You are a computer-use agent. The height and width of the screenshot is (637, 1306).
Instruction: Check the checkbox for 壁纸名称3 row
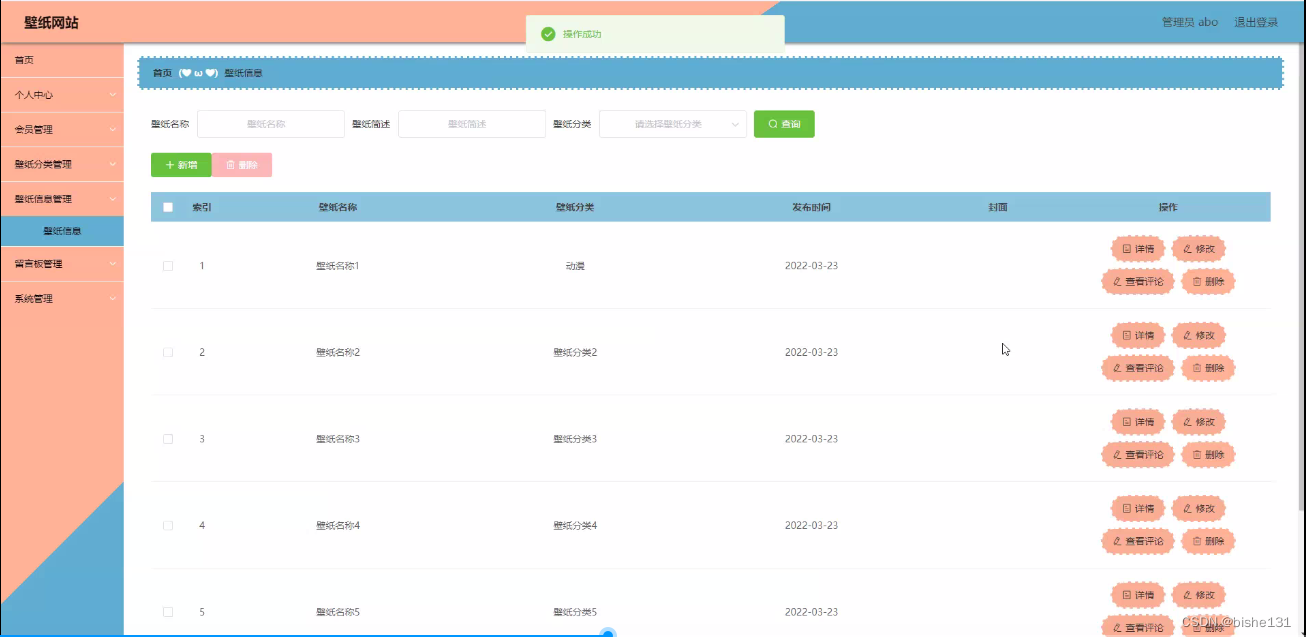pyautogui.click(x=168, y=438)
